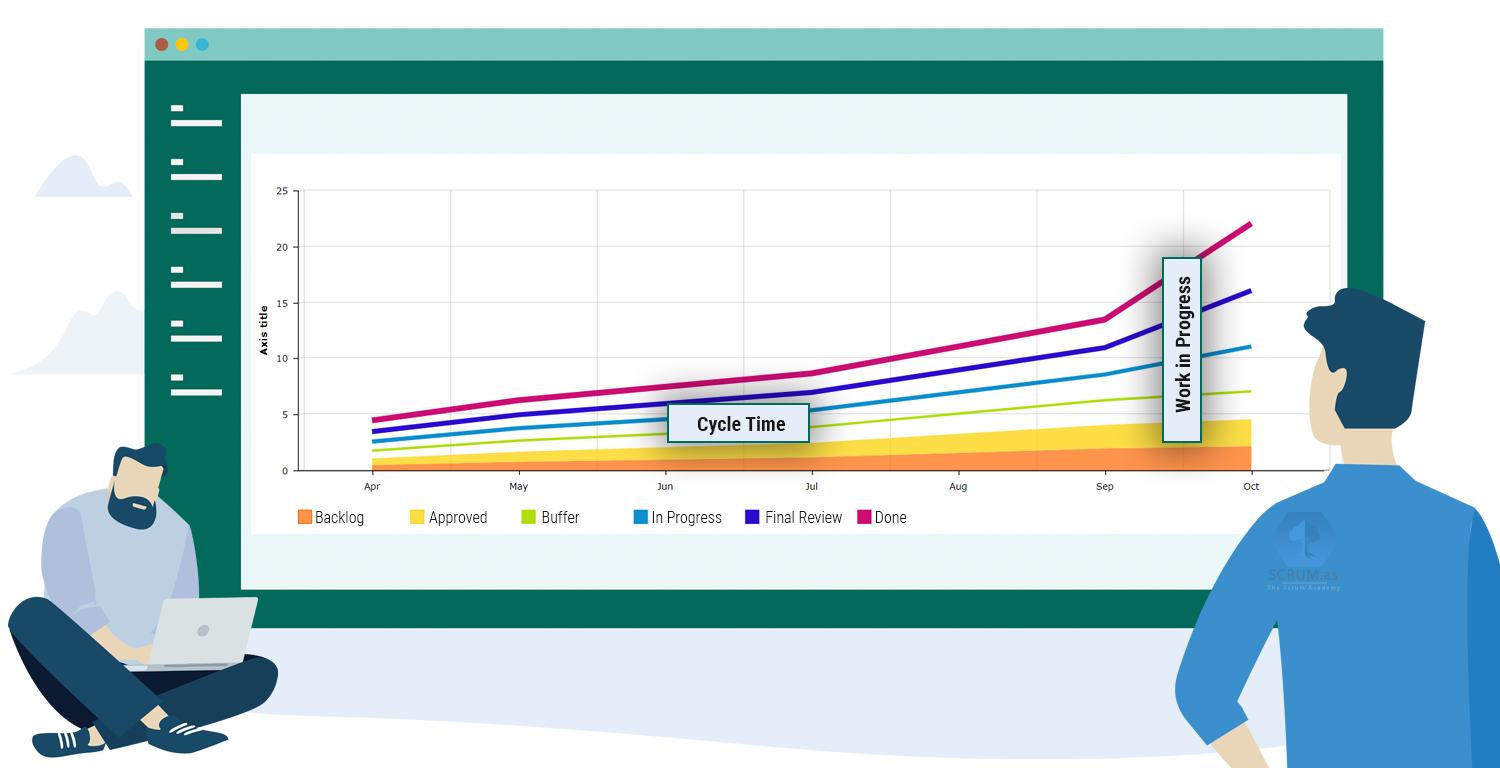Click the second sidebar menu item
The image size is (1500, 768).
point(196,170)
